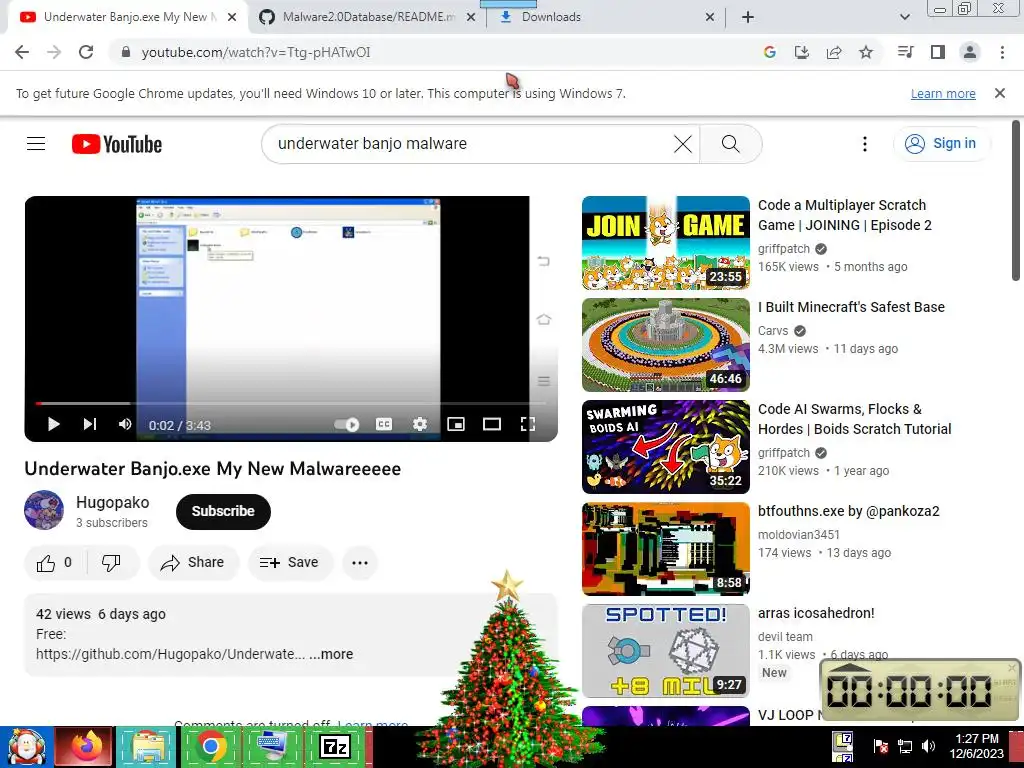Open Windows Explorer from the taskbar
The height and width of the screenshot is (768, 1024).
[147, 747]
